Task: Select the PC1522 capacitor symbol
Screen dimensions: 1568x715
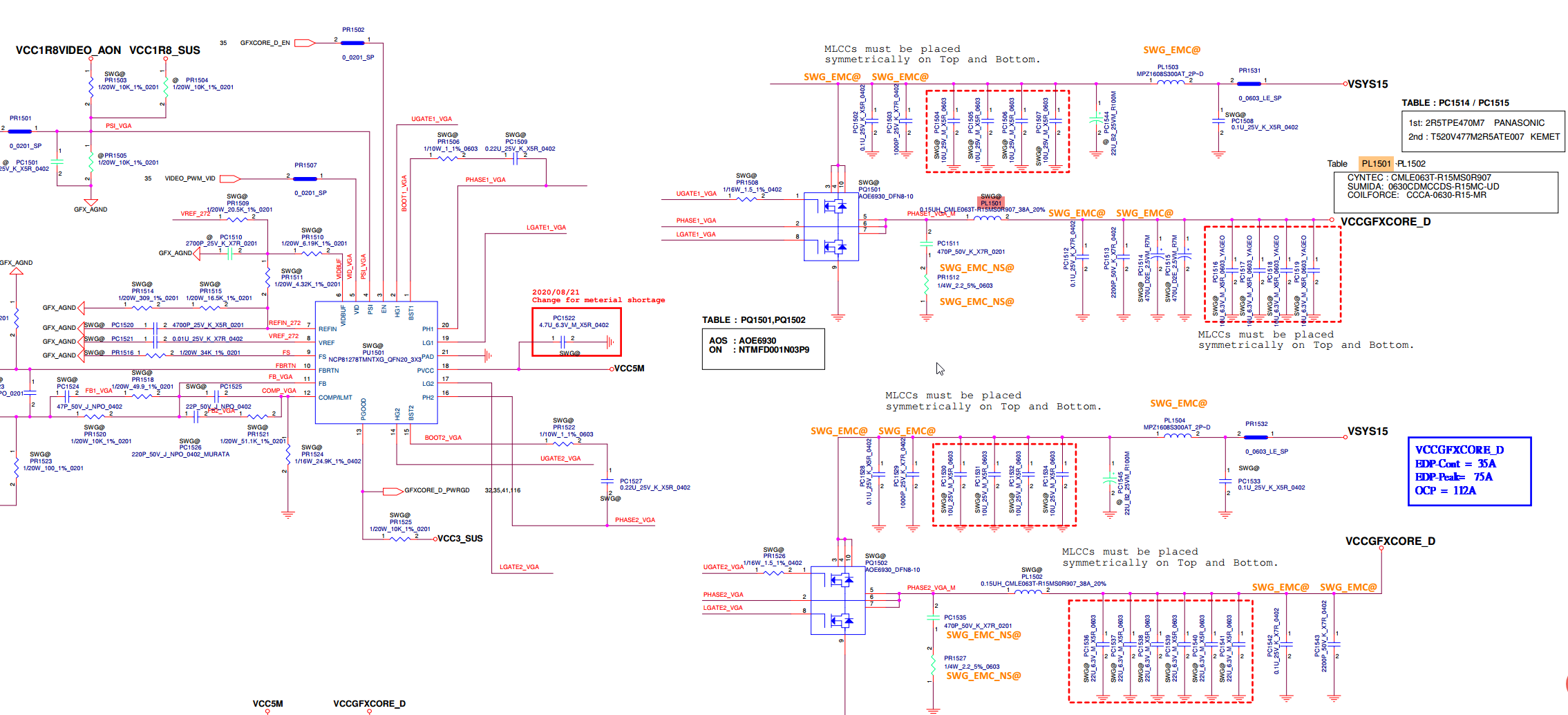Action: (x=563, y=341)
